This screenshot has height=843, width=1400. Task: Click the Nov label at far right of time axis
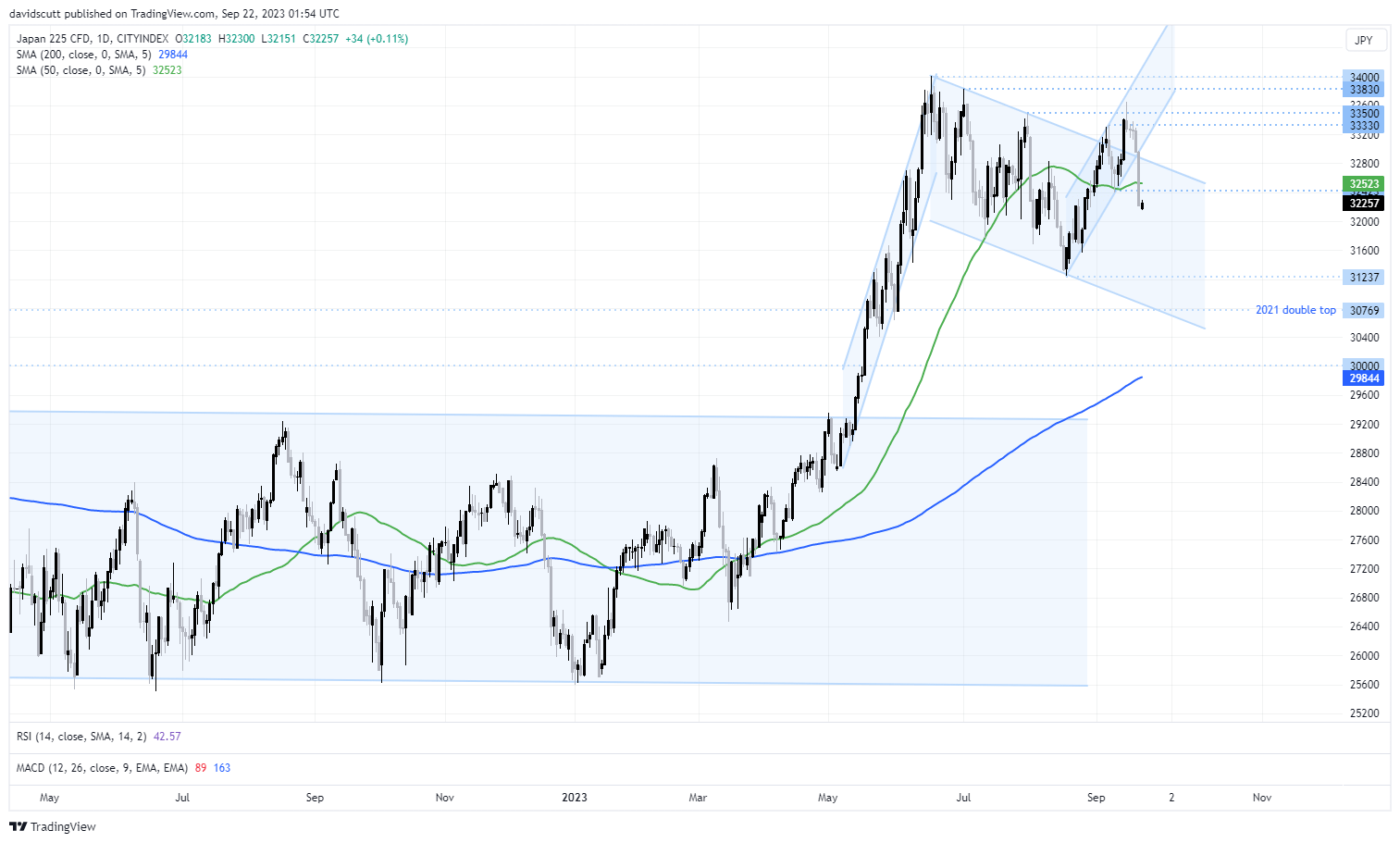coord(1262,798)
